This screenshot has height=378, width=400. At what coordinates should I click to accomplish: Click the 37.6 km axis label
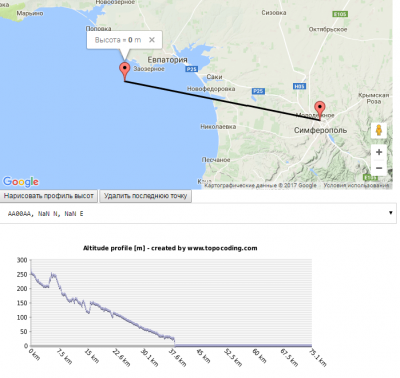pos(178,357)
